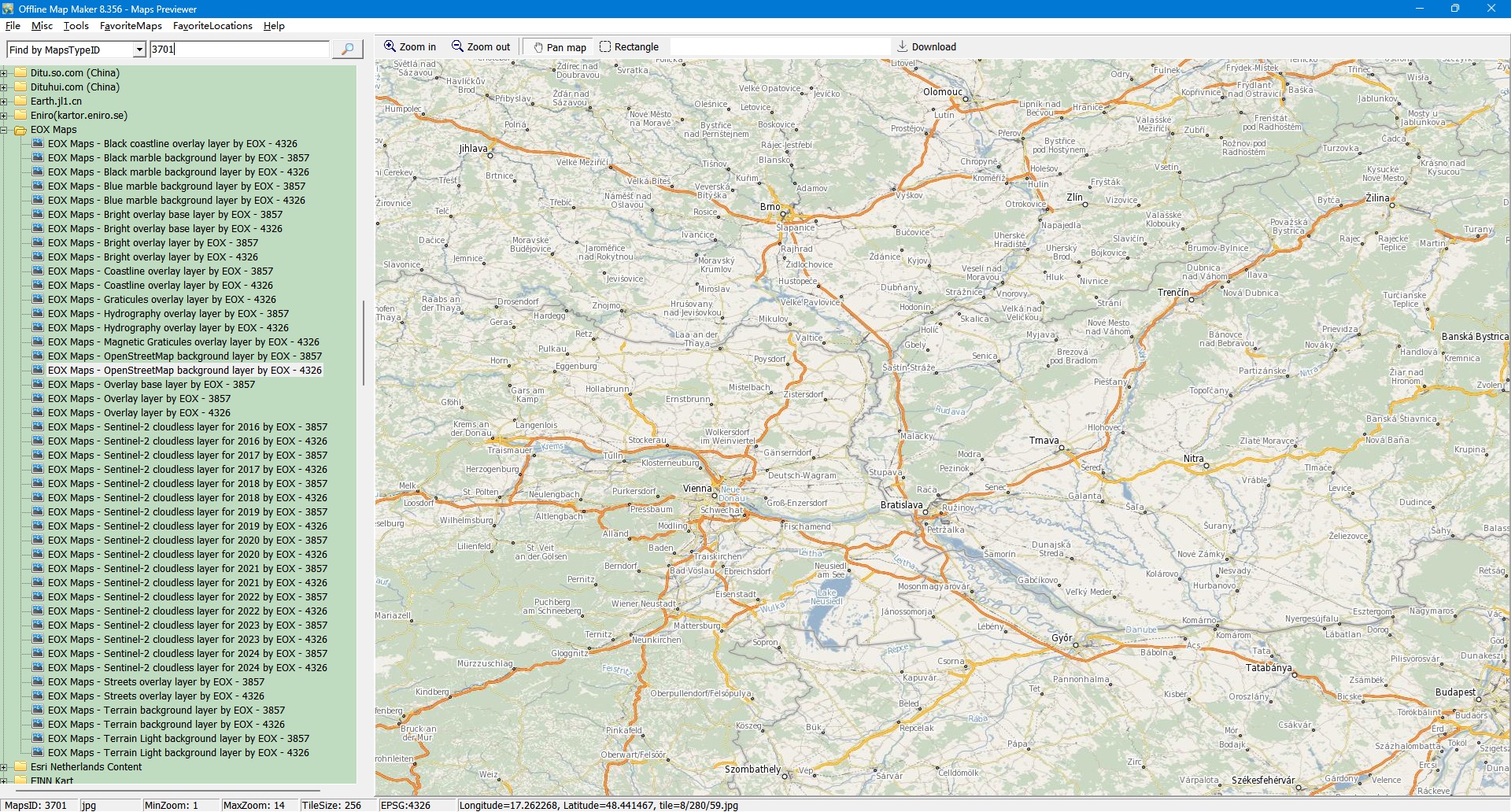Open the FavoriteLocations menu

tap(212, 26)
